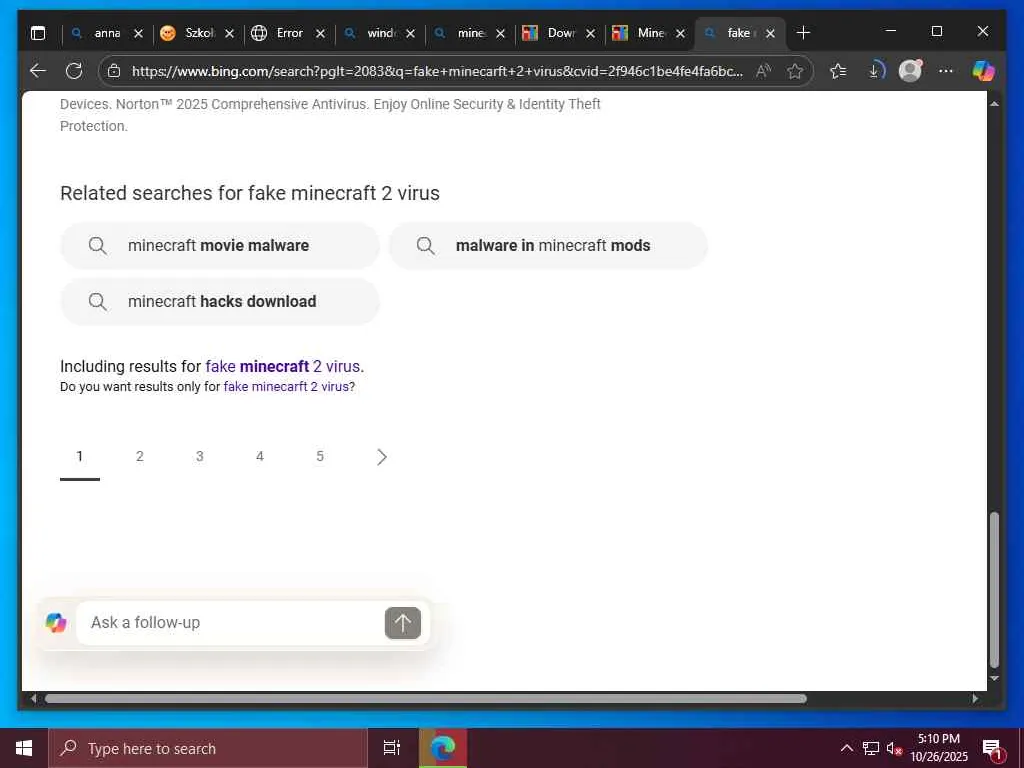The width and height of the screenshot is (1024, 768).
Task: Go to results page 4
Action: [x=260, y=456]
